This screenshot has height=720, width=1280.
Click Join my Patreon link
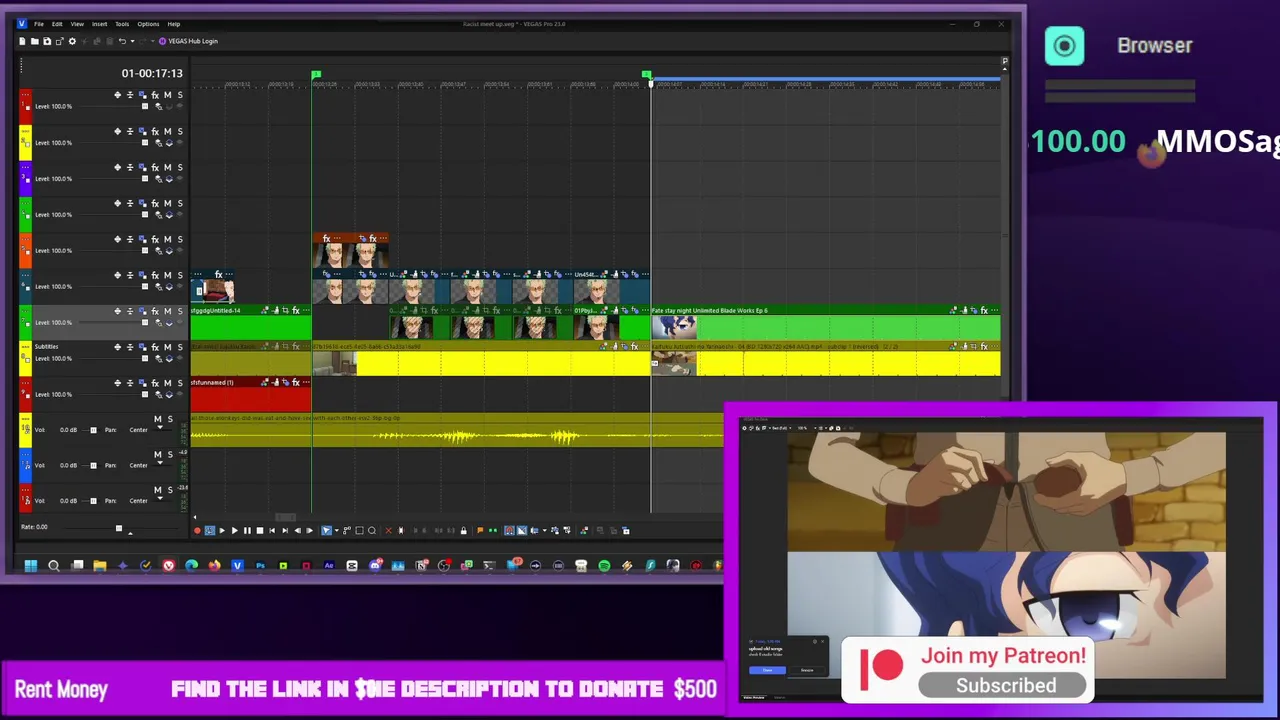click(x=1003, y=656)
